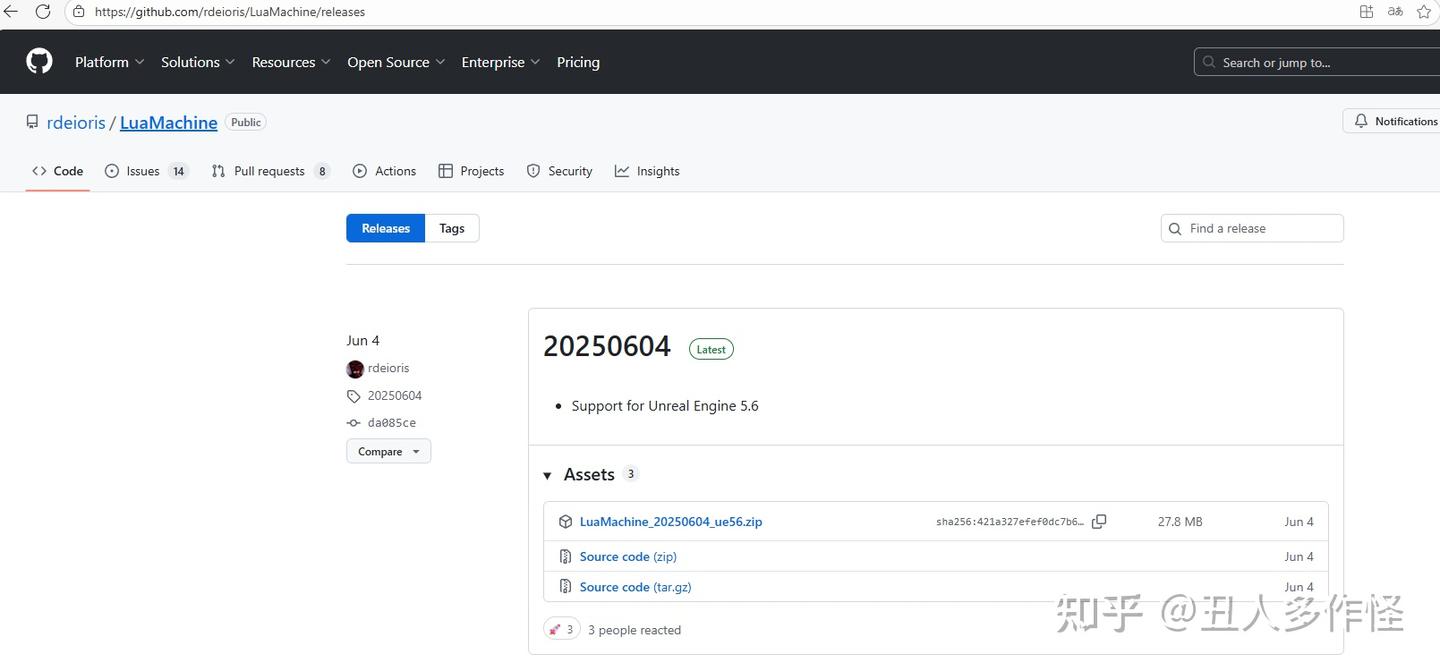Open the Compare dropdown button
1440x671 pixels.
389,452
